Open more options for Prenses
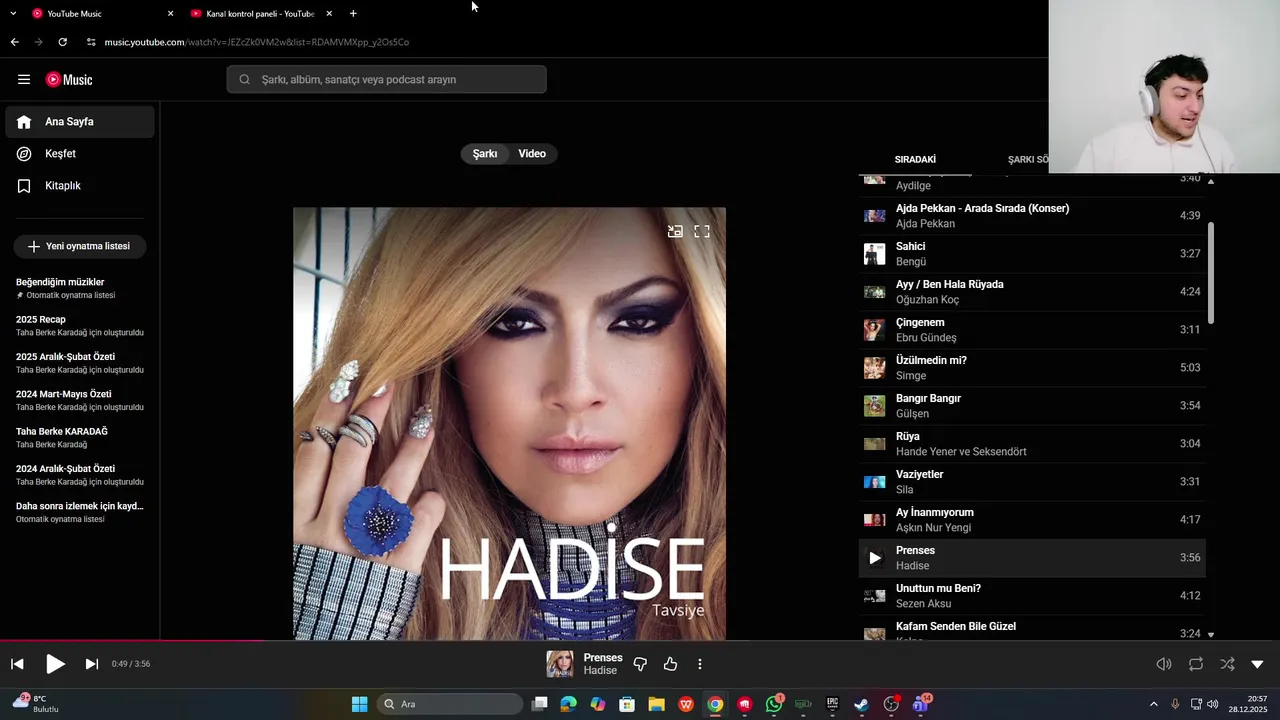The width and height of the screenshot is (1280, 720). 700,664
